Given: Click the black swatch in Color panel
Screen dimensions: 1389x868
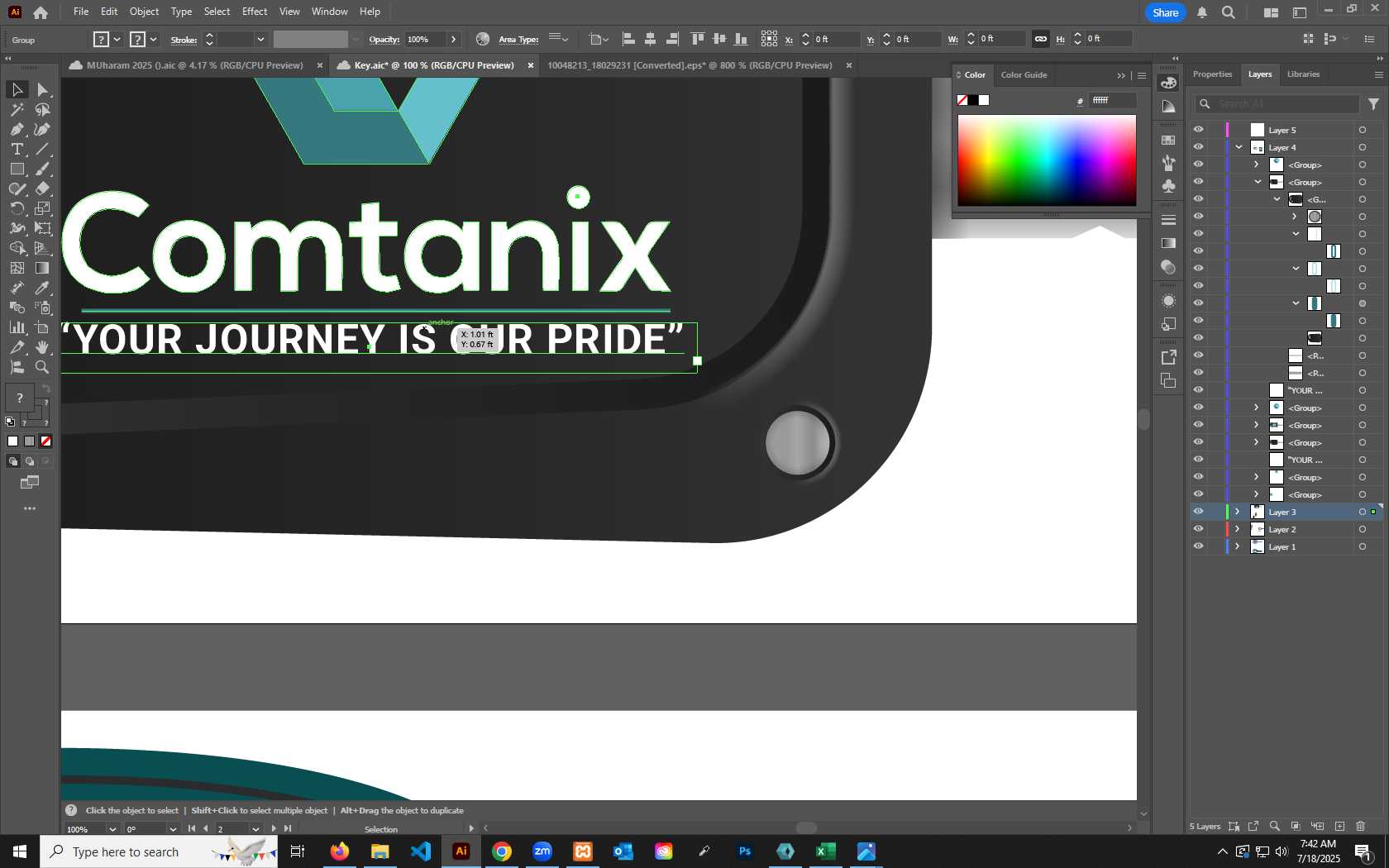Looking at the screenshot, I should 973,100.
